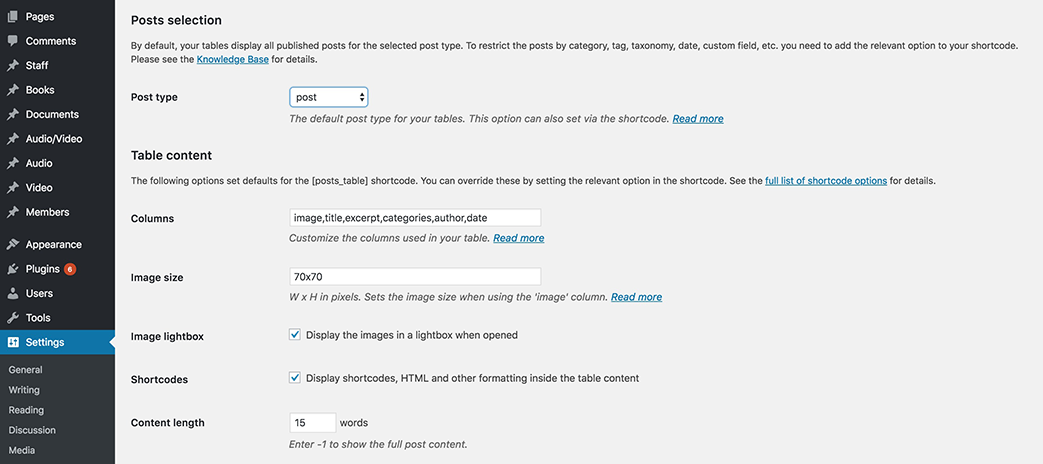Image resolution: width=1043 pixels, height=464 pixels.
Task: Click the Comments speech bubble icon
Action: (12, 41)
